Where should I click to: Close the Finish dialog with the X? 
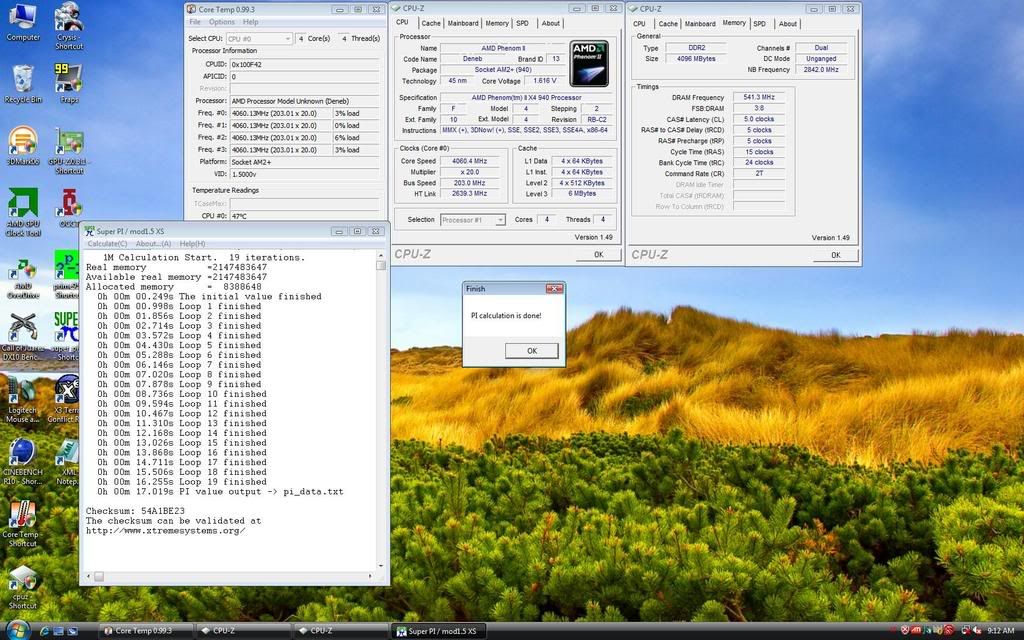554,288
